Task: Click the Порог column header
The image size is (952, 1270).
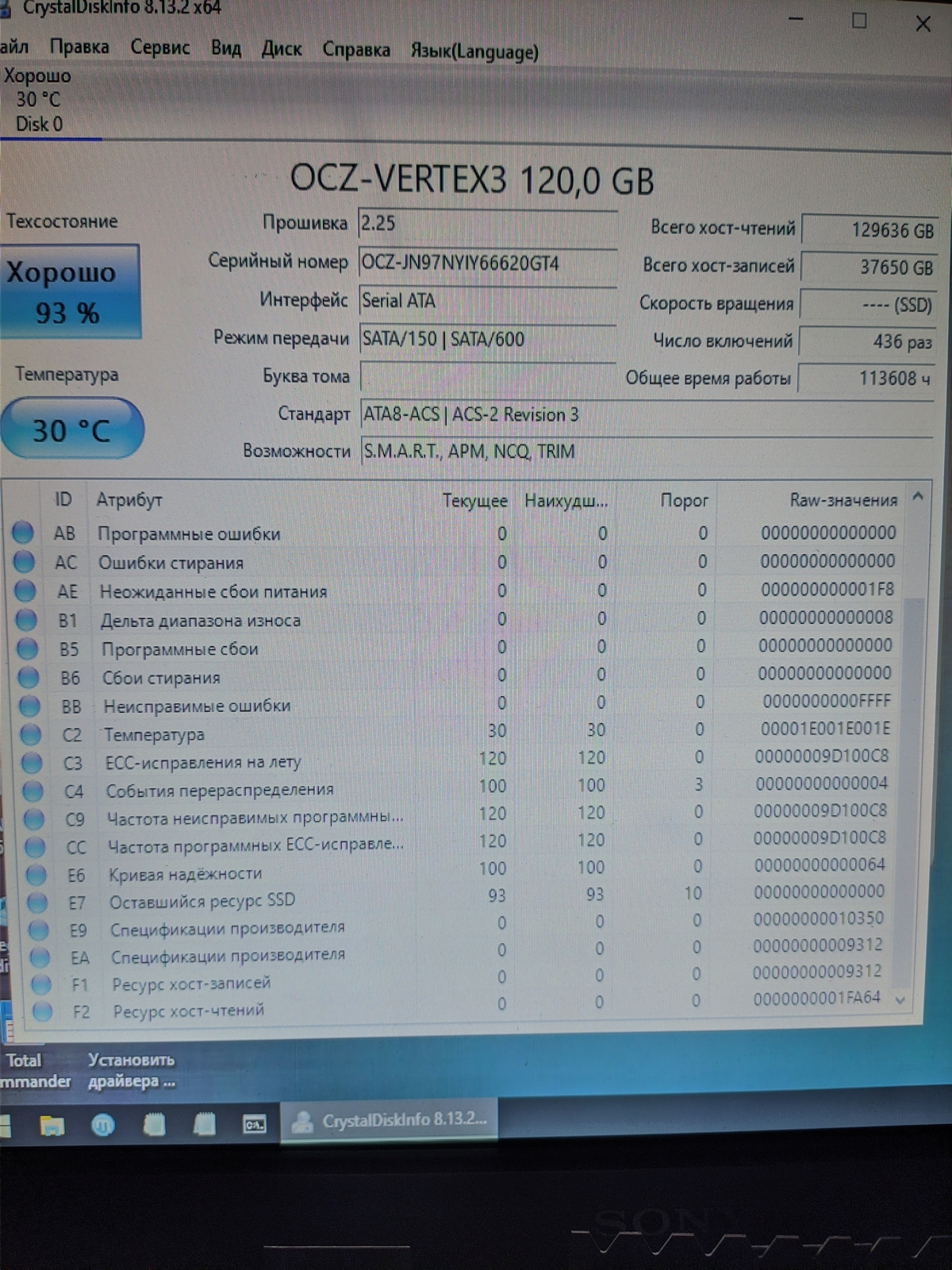Action: (684, 500)
